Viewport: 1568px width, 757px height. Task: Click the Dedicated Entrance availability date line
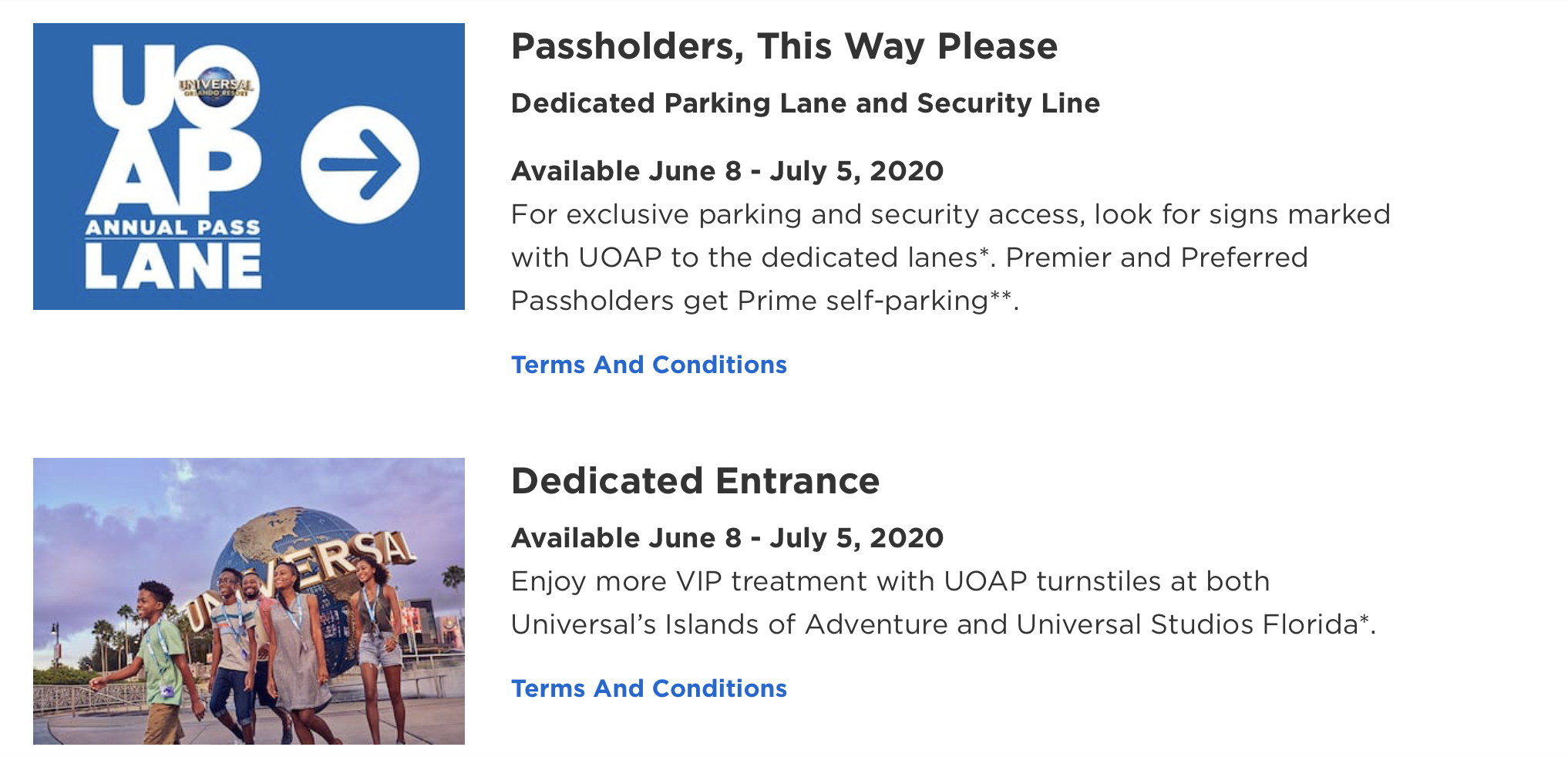click(727, 538)
